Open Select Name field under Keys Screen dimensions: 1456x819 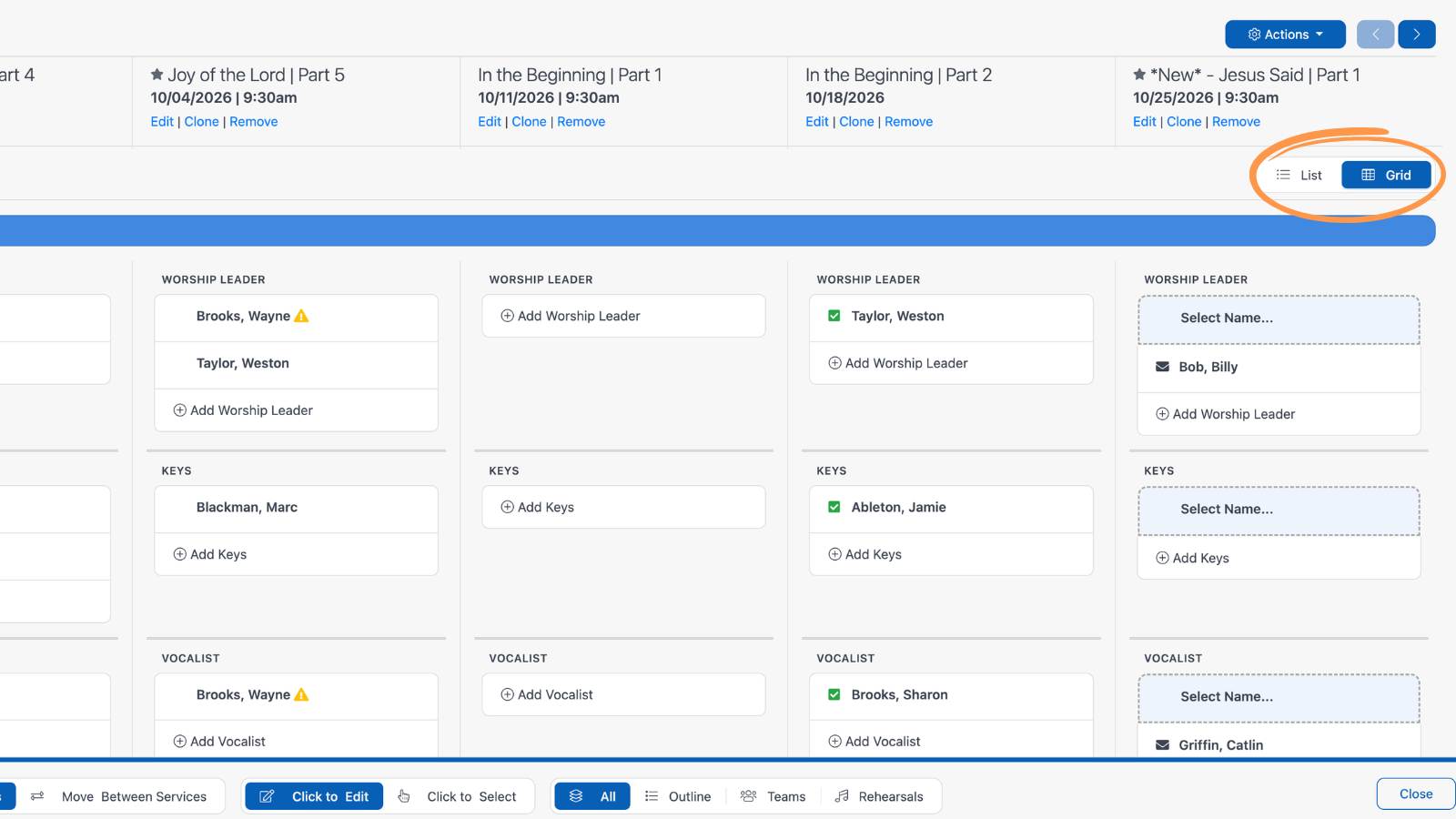point(1279,510)
